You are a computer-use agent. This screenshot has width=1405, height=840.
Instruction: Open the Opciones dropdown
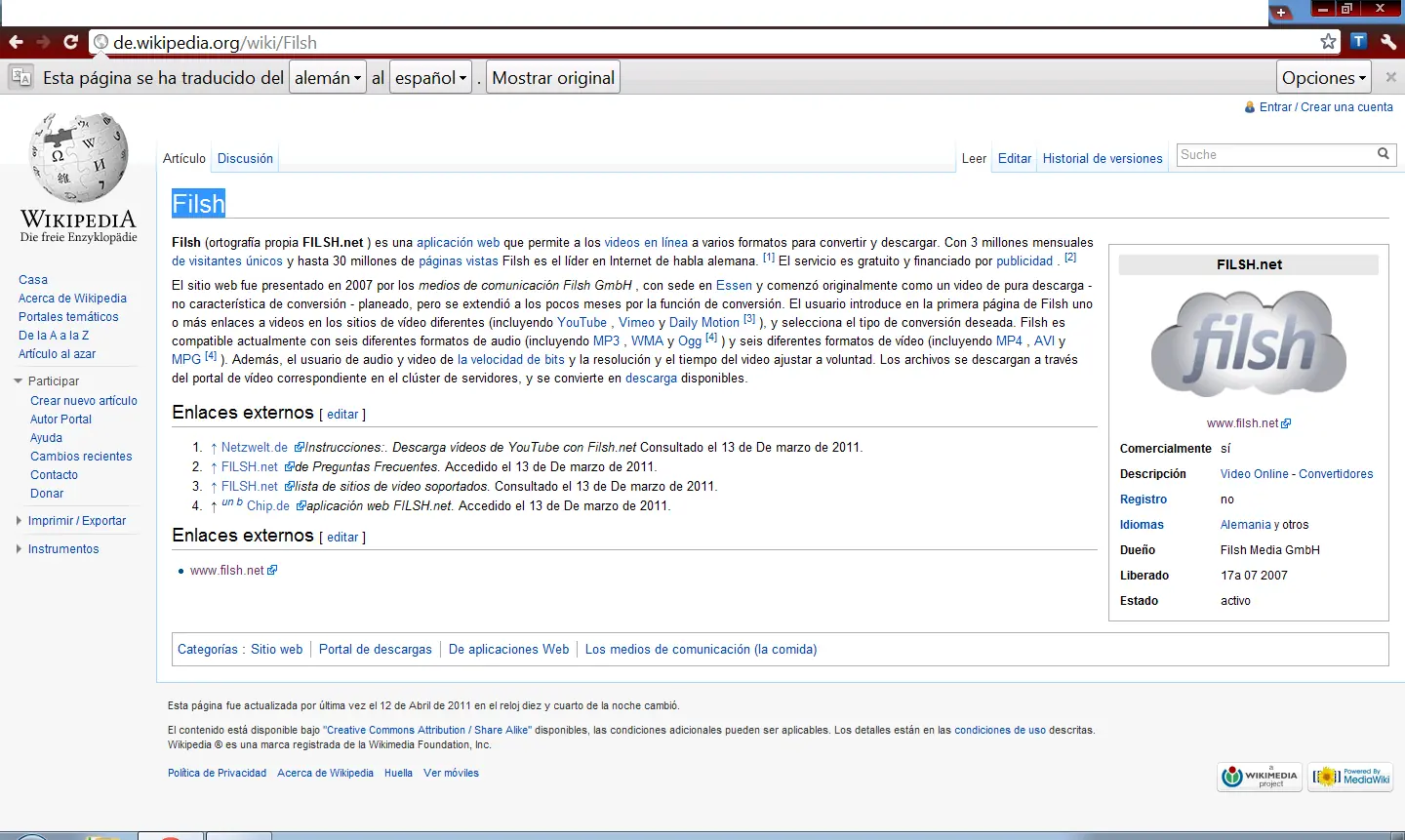1325,77
